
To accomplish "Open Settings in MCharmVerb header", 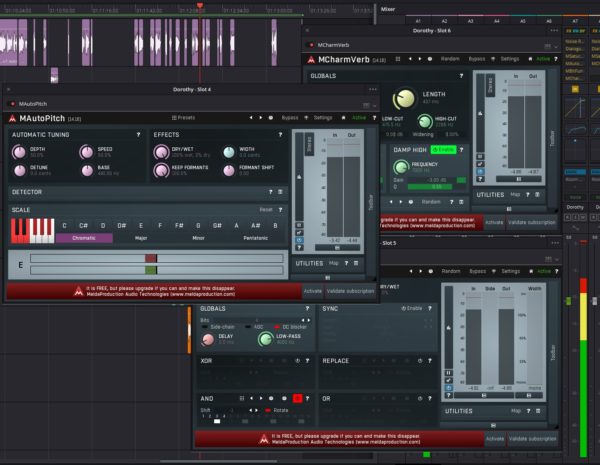I will [x=510, y=59].
